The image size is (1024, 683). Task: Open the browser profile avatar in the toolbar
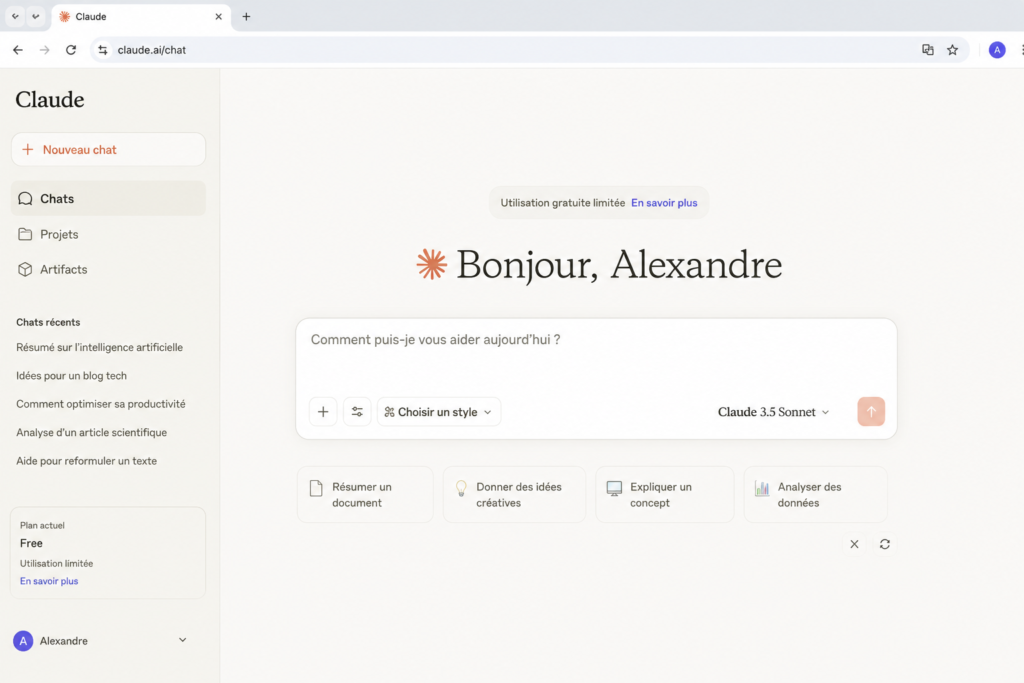[x=997, y=50]
